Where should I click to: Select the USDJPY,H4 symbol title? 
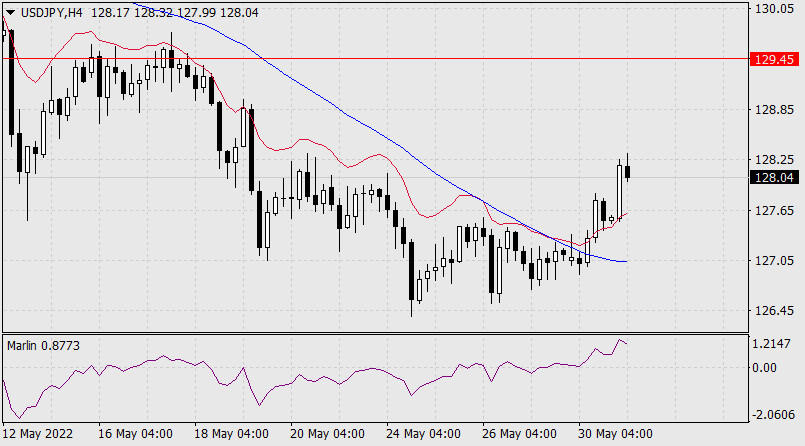(51, 13)
